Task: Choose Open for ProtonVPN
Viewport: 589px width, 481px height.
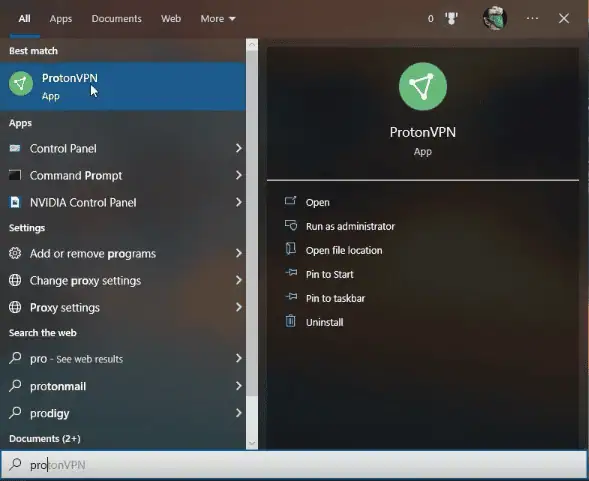Action: tap(317, 203)
